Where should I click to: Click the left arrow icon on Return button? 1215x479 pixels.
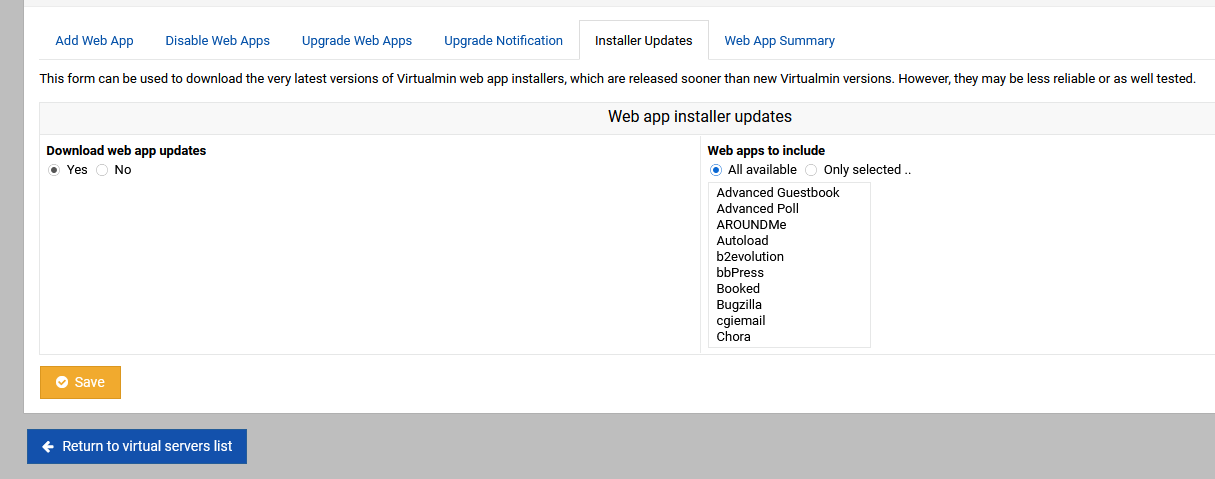(48, 447)
